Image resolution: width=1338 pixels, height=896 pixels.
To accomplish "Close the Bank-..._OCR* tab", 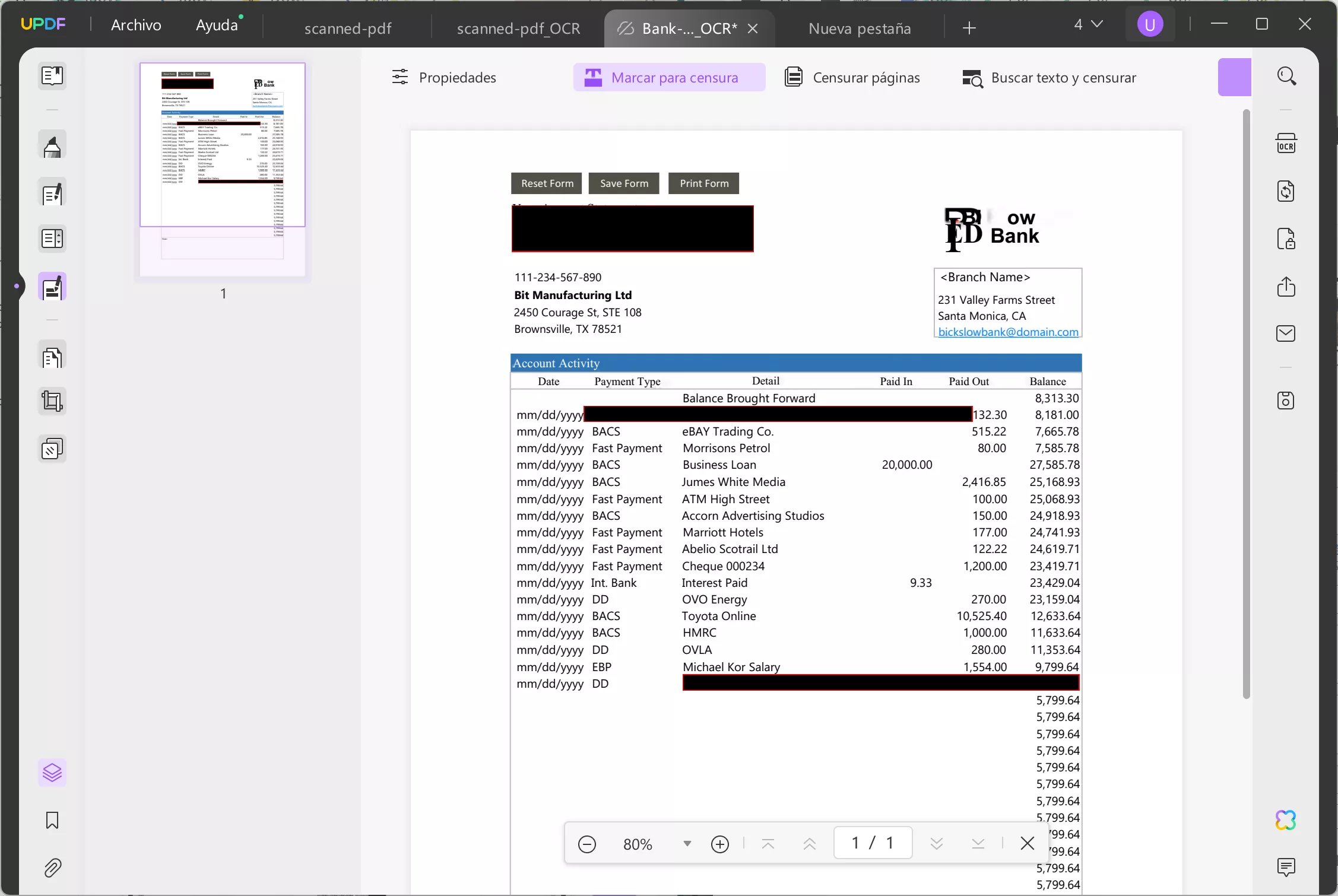I will tap(753, 28).
